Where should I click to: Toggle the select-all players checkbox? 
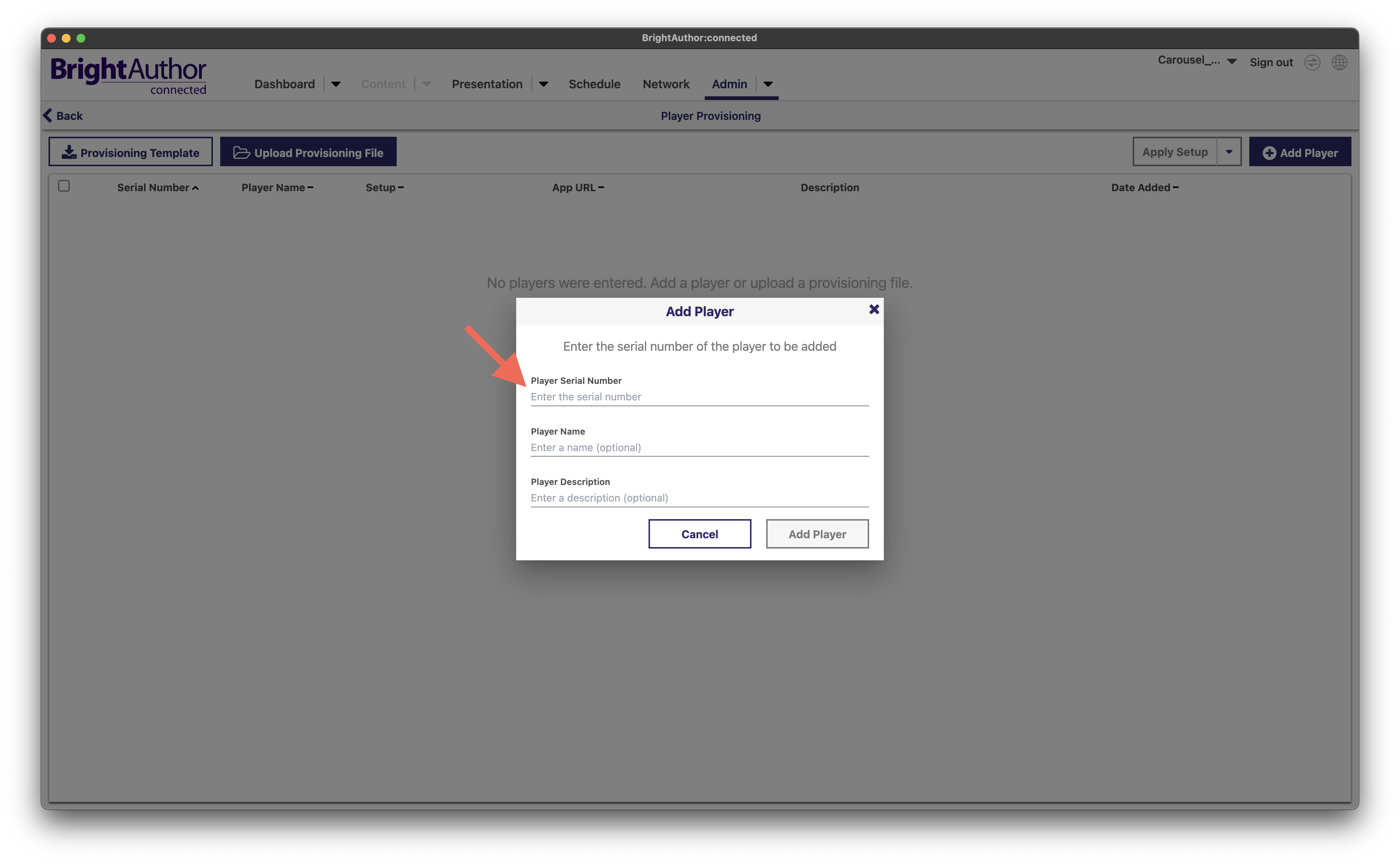(64, 186)
